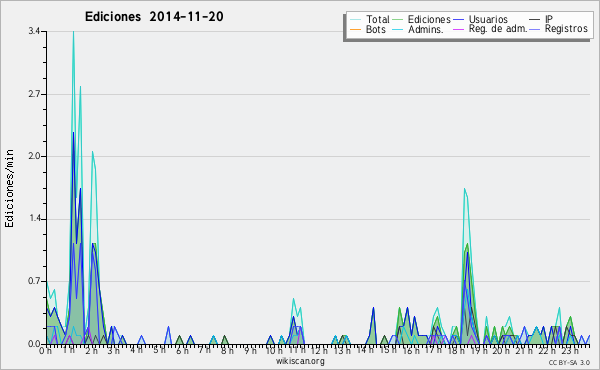Click the x-axis label '11 h'

(297, 350)
